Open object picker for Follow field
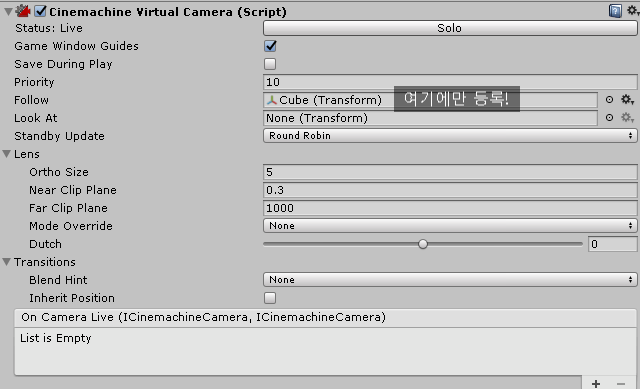The height and width of the screenshot is (389, 640). pos(609,100)
